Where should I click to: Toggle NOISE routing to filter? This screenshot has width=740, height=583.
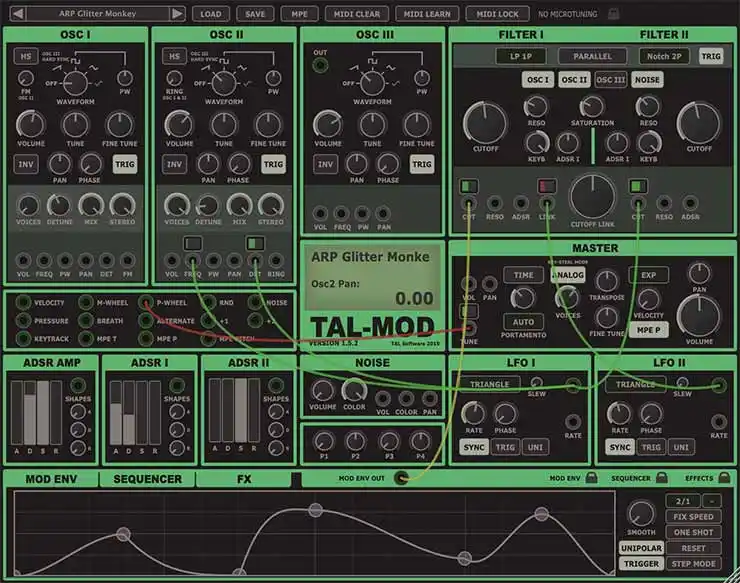[647, 80]
